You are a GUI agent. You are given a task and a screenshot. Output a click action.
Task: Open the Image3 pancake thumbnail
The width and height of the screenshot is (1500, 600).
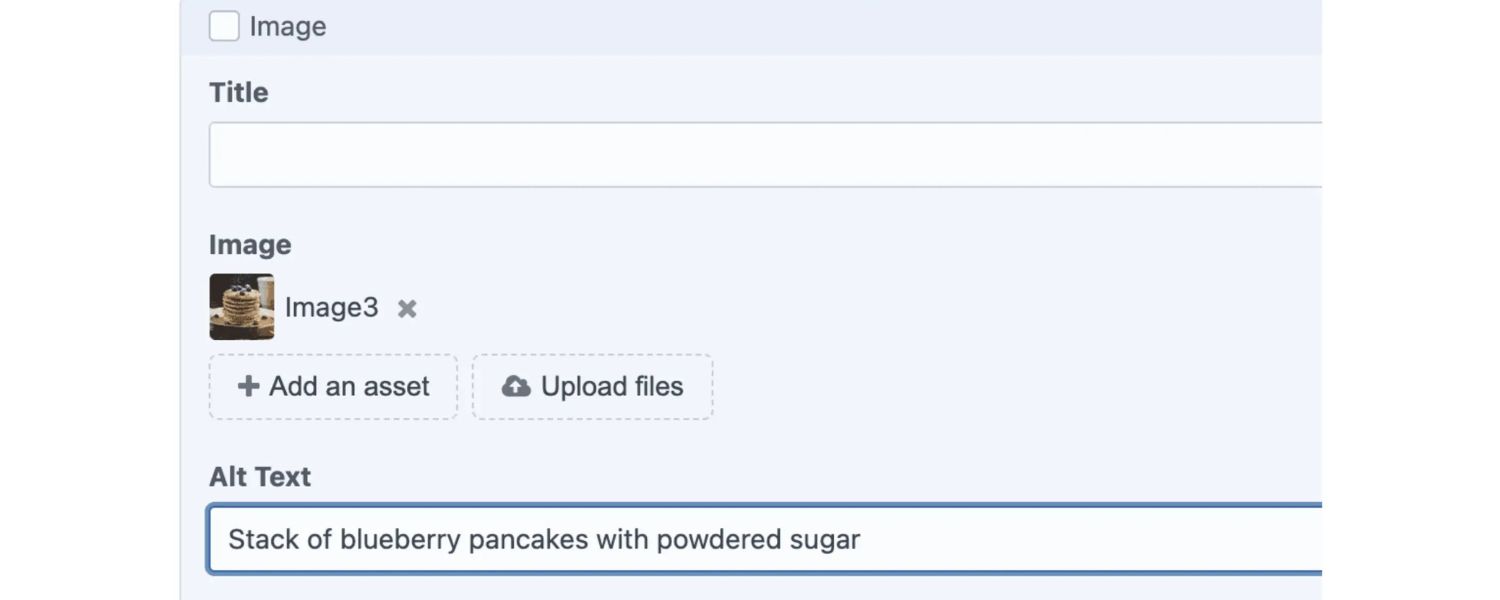pos(242,307)
